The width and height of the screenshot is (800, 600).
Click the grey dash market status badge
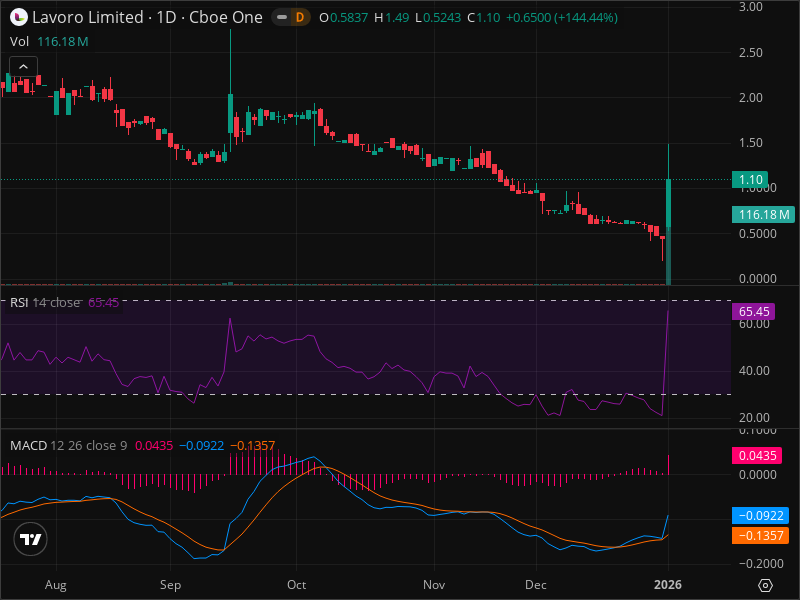click(282, 18)
